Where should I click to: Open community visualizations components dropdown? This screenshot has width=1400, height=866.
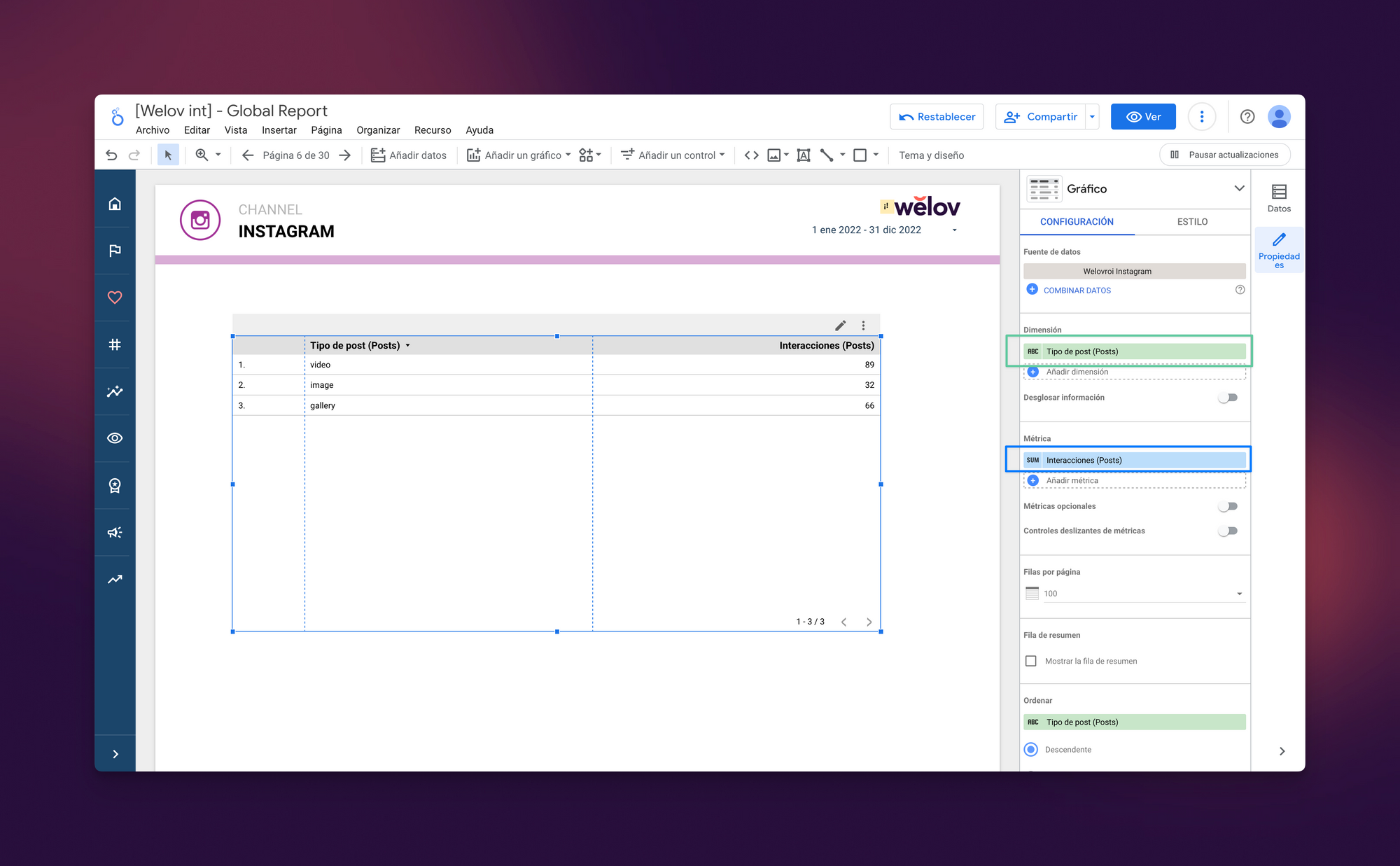point(590,155)
